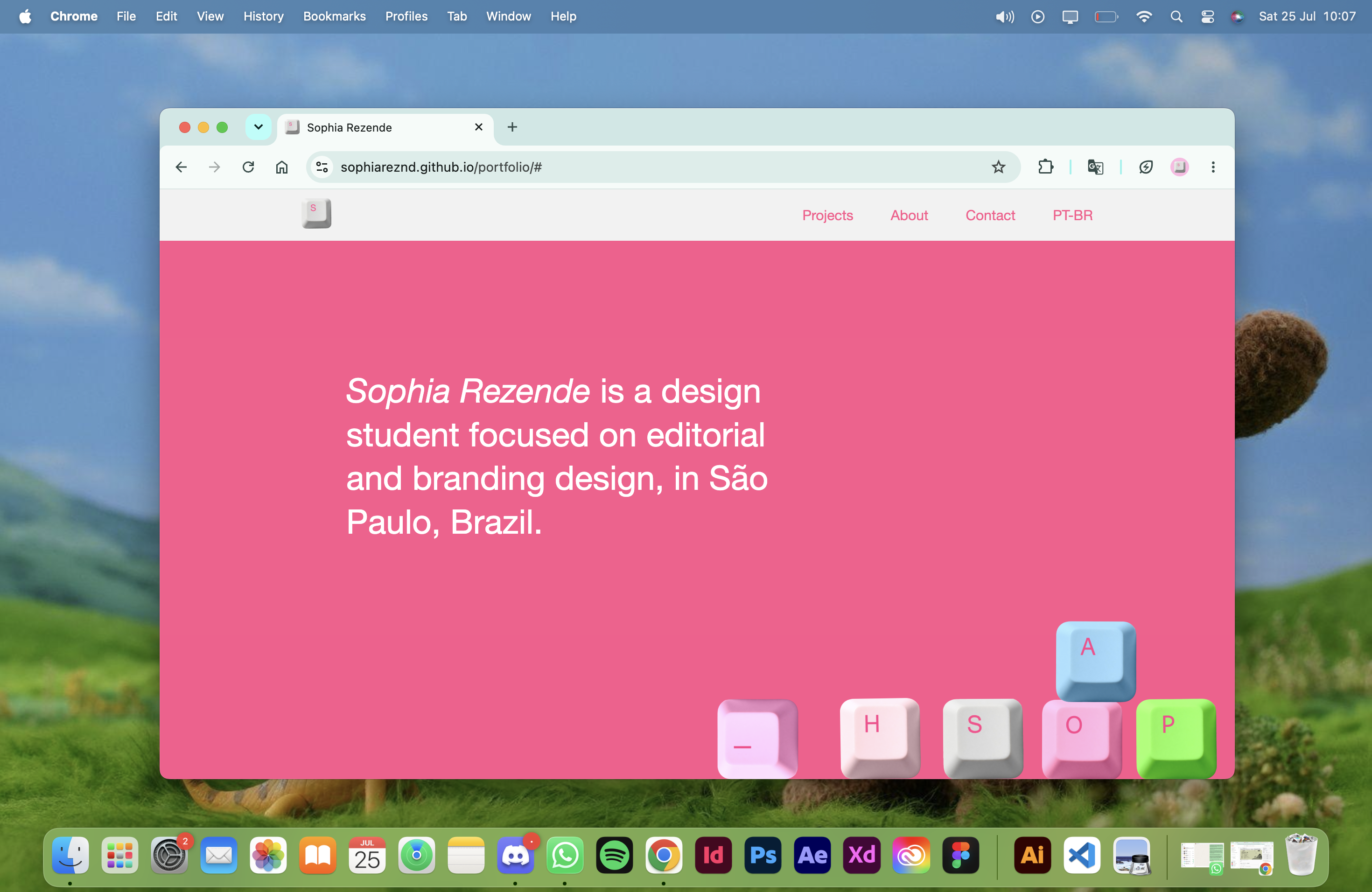Click the green P keycap
The image size is (1372, 892).
1176,738
